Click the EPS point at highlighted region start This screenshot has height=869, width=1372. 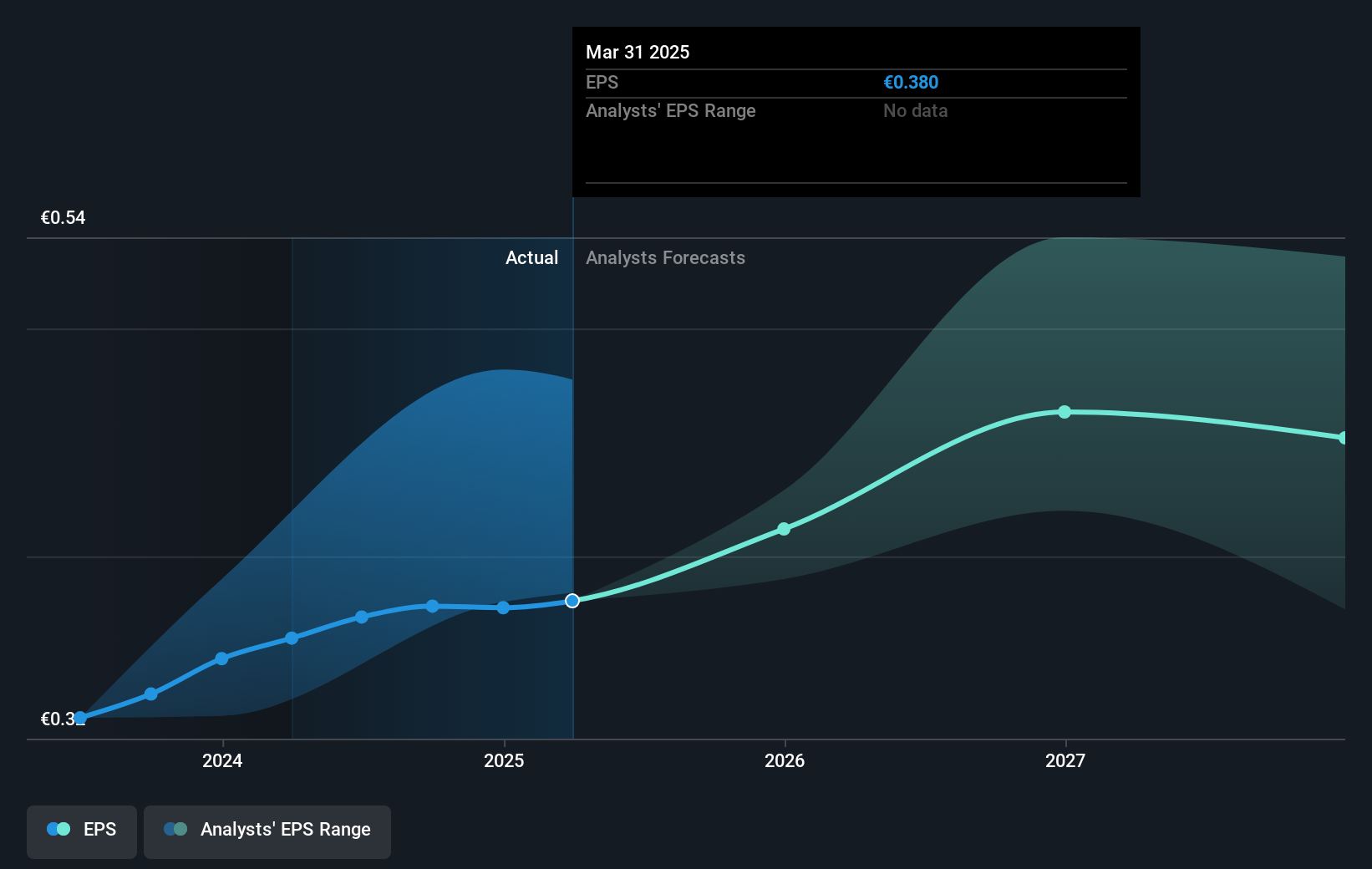[x=292, y=638]
